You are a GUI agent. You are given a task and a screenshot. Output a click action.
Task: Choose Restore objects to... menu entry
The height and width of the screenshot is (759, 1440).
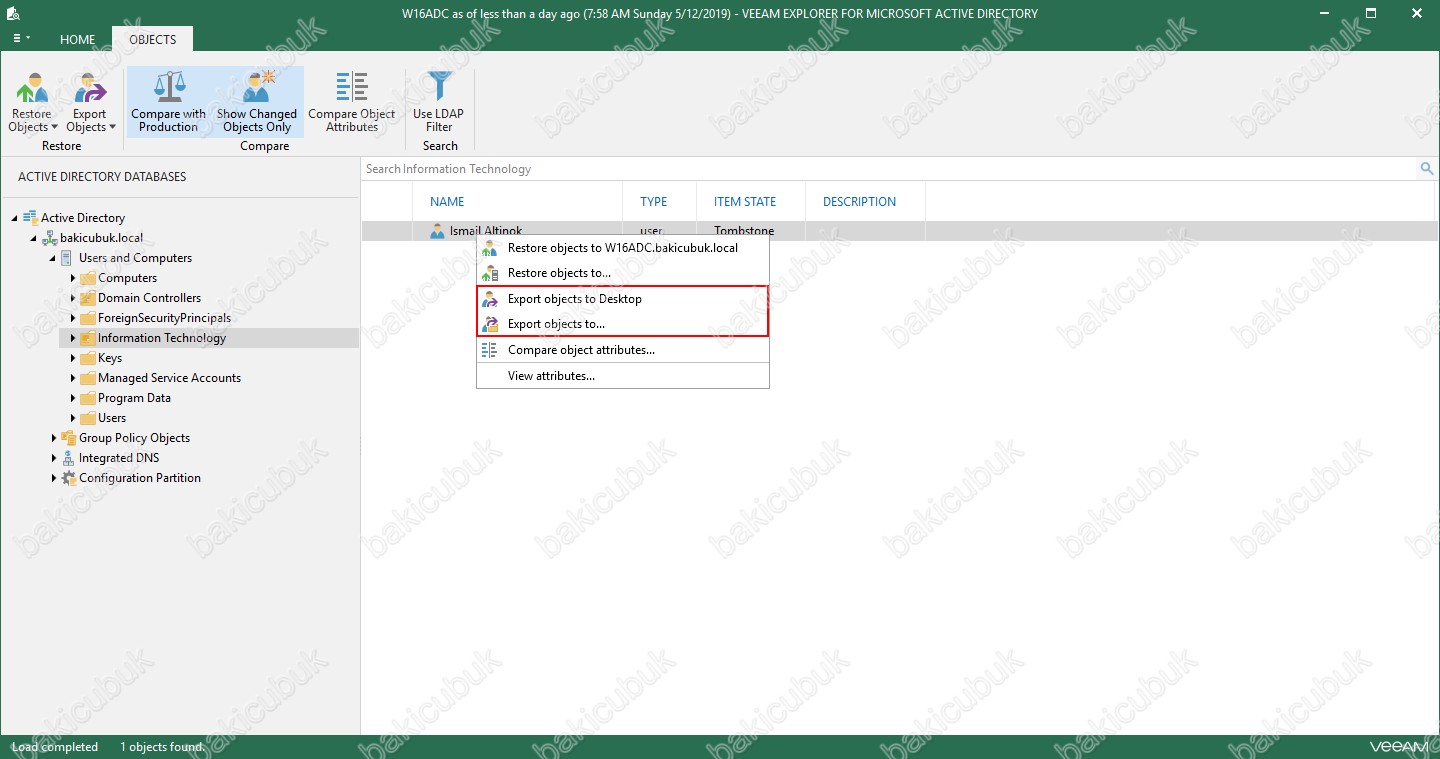click(623, 273)
